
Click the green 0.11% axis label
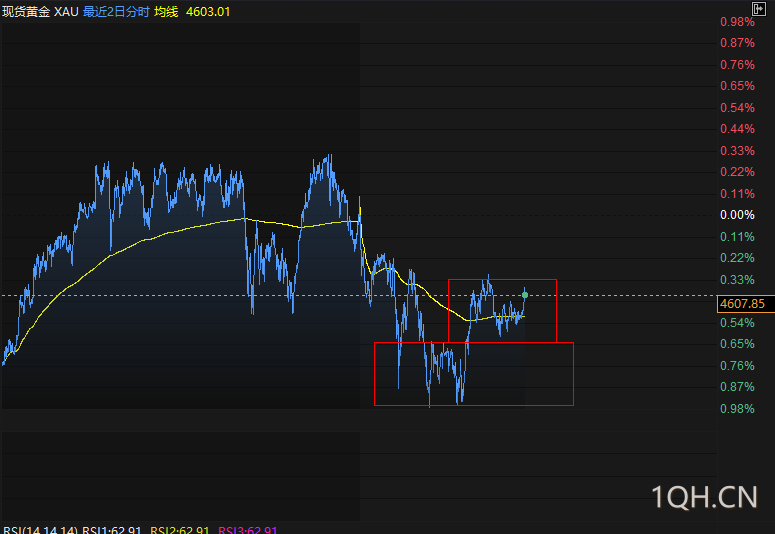tap(737, 237)
